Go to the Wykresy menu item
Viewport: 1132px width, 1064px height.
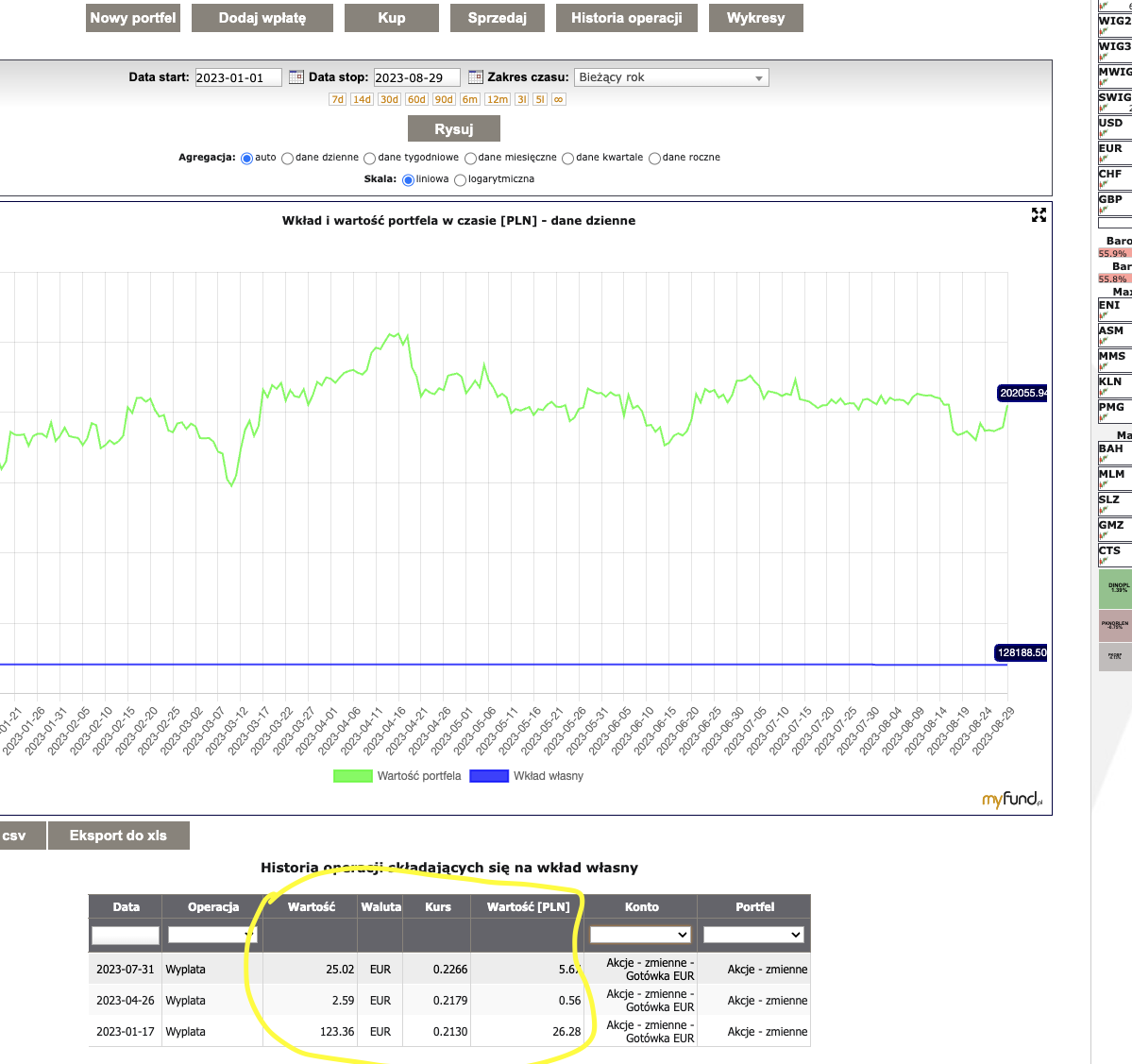pos(755,18)
